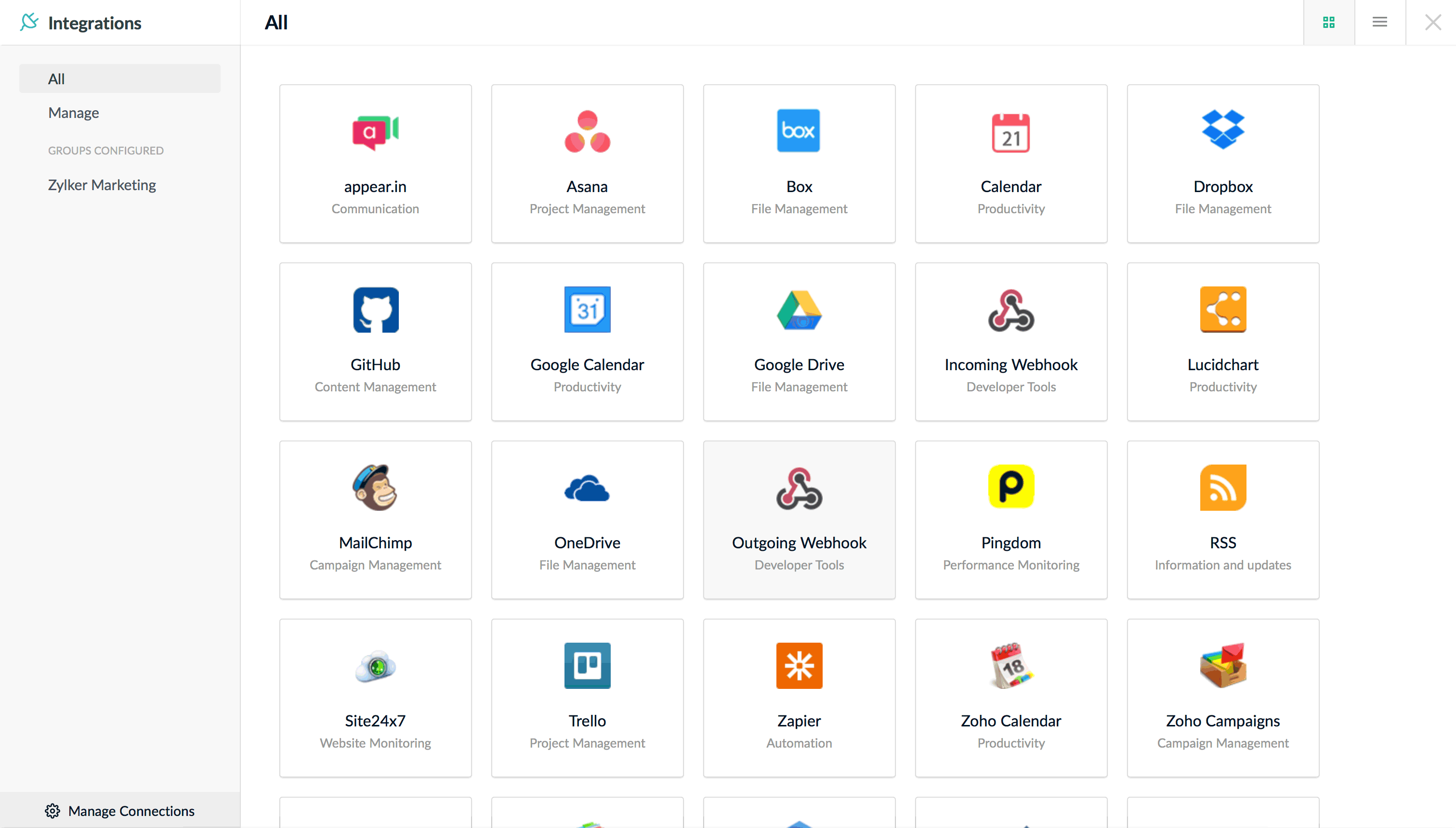
Task: Select the Dropbox integration tile
Action: tap(1222, 164)
